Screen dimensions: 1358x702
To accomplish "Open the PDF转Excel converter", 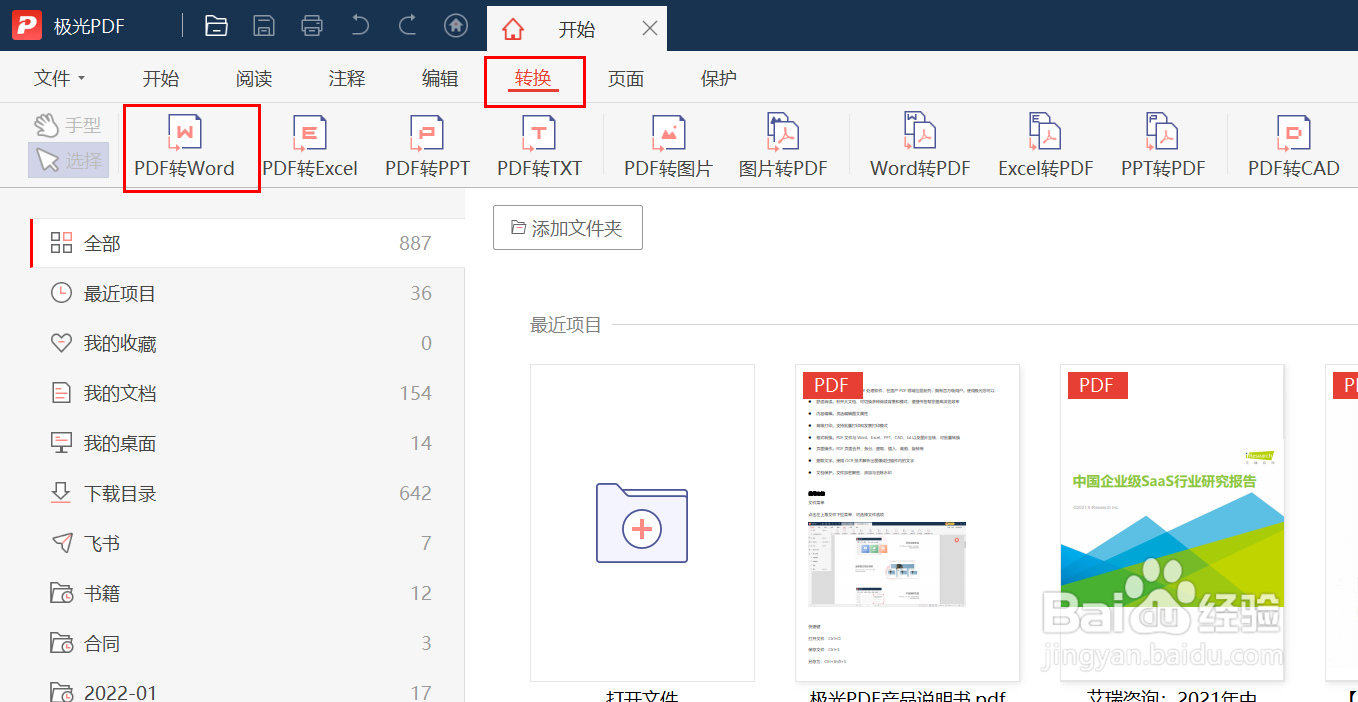I will (x=309, y=145).
